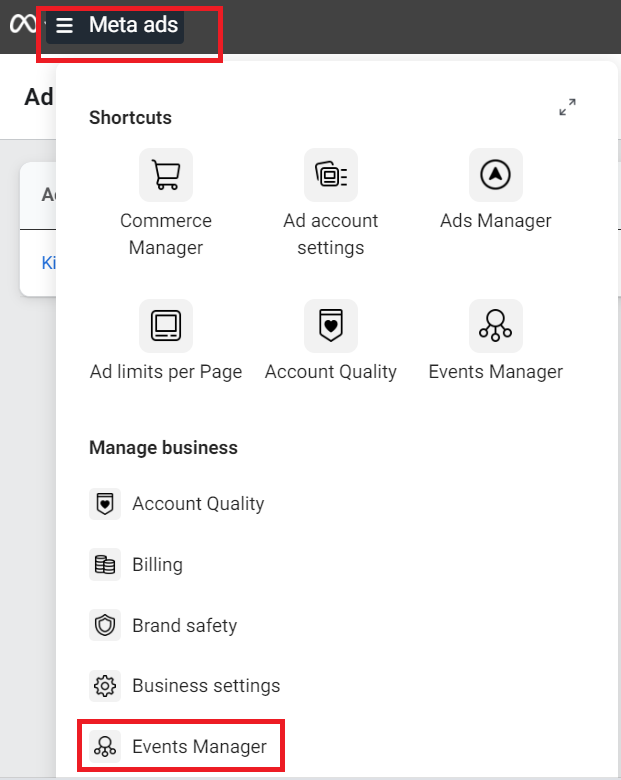Click the Meta logo in the top bar
The width and height of the screenshot is (621, 780).
(x=23, y=24)
